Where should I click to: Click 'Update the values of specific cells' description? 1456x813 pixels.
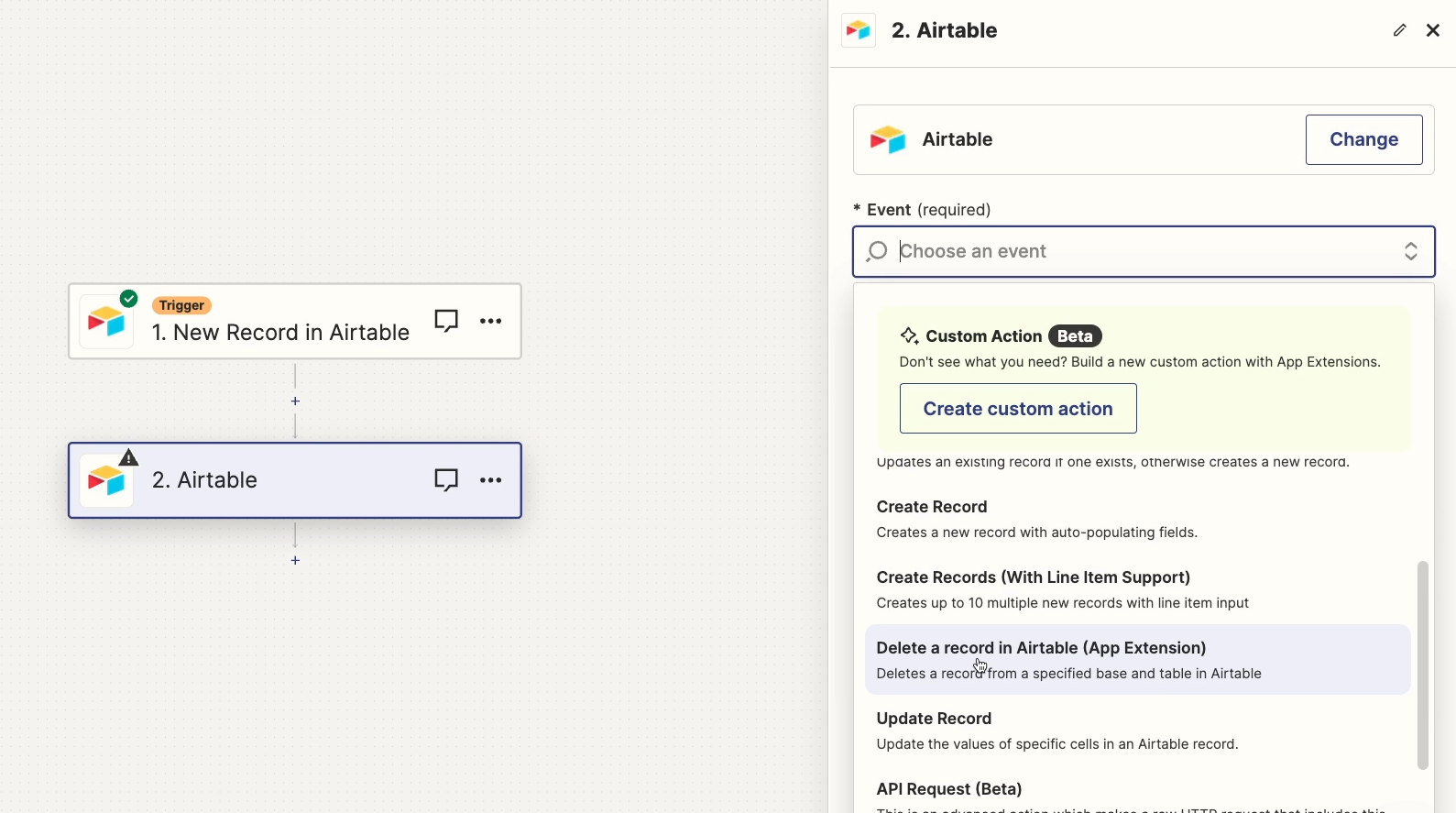pos(1057,744)
